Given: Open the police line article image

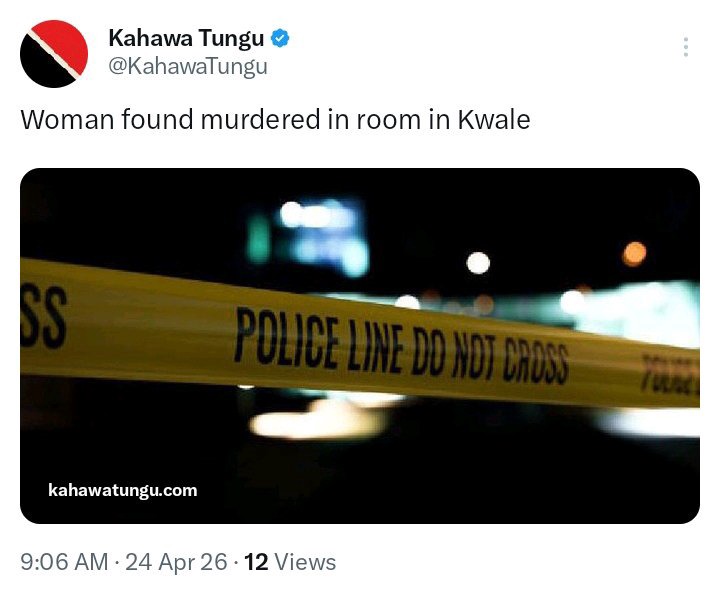Looking at the screenshot, I should pos(360,346).
